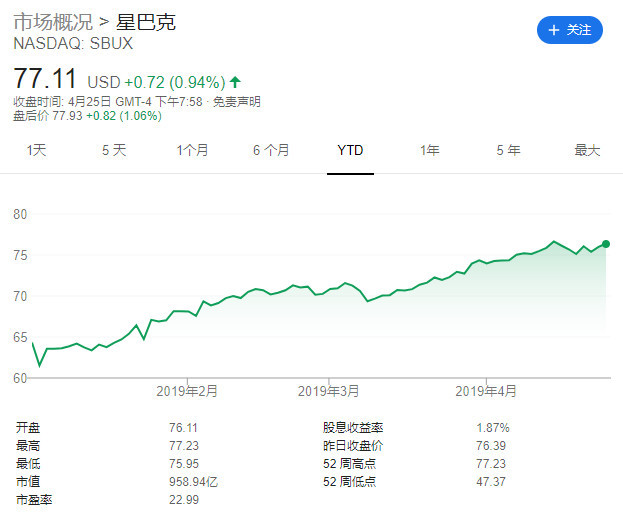Click the green up-arrow price indicator
Image resolution: width=623 pixels, height=525 pixels.
[x=235, y=82]
